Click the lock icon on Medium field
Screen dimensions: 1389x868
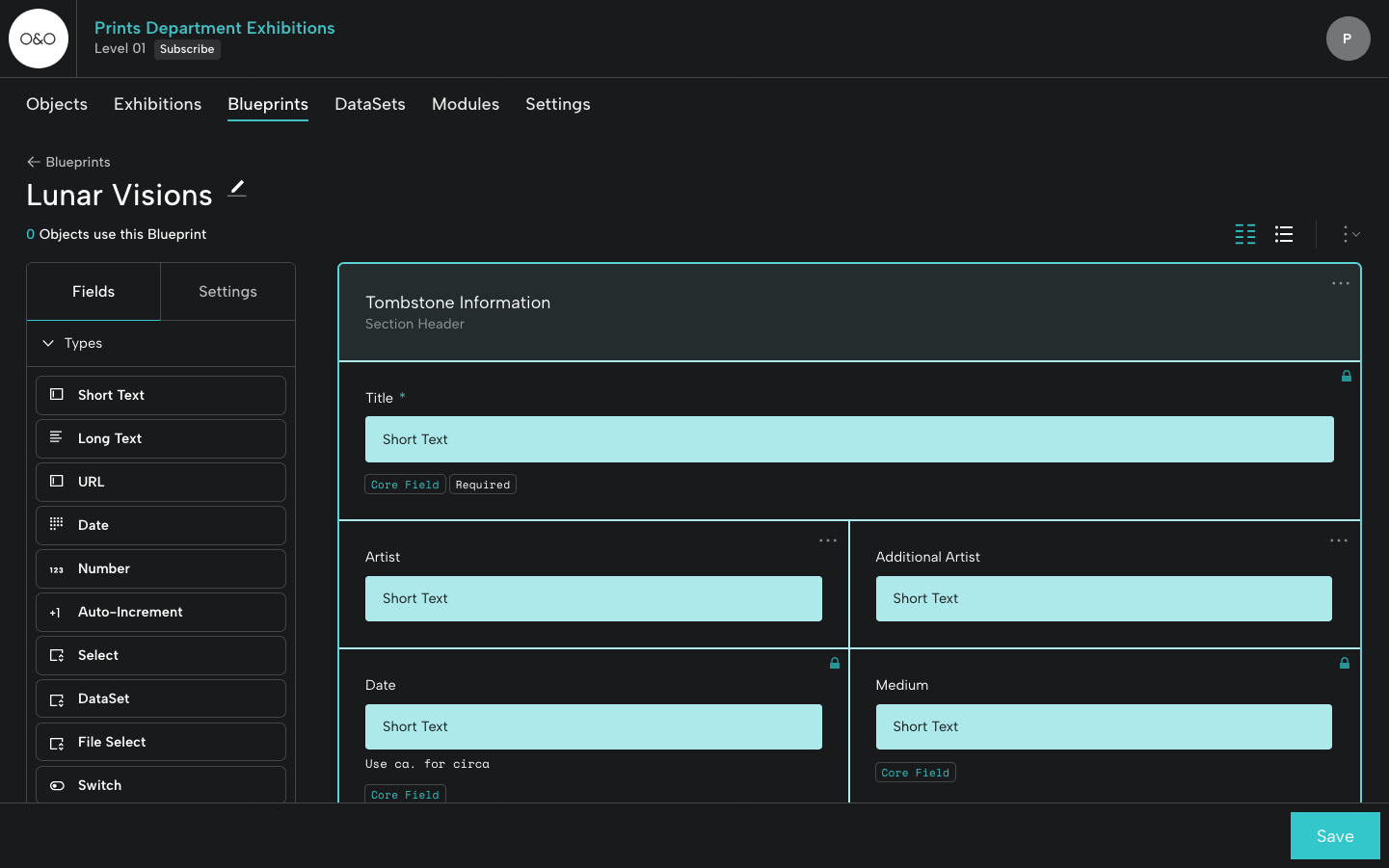coord(1345,664)
